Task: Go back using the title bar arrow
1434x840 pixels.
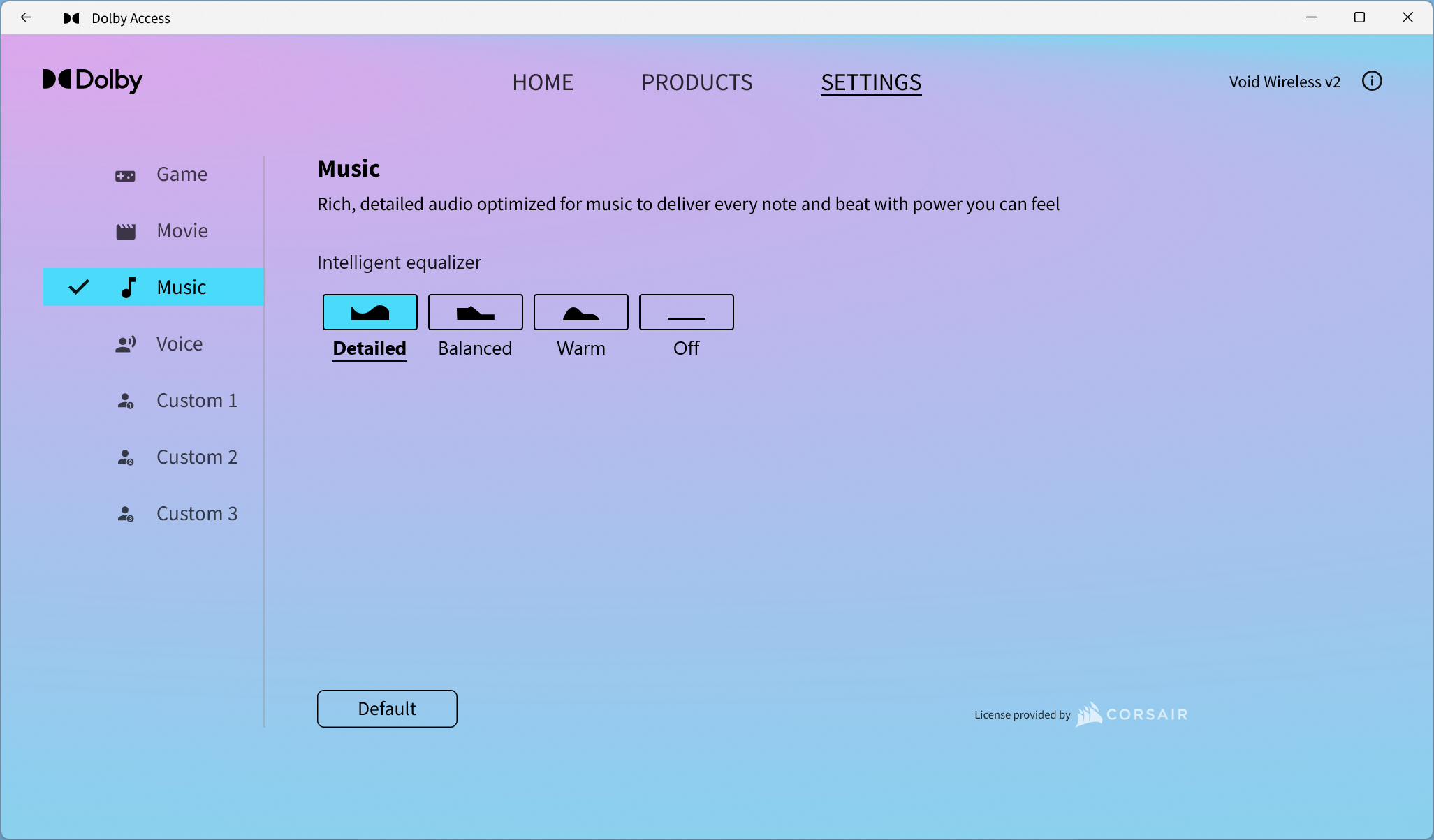Action: 26,17
